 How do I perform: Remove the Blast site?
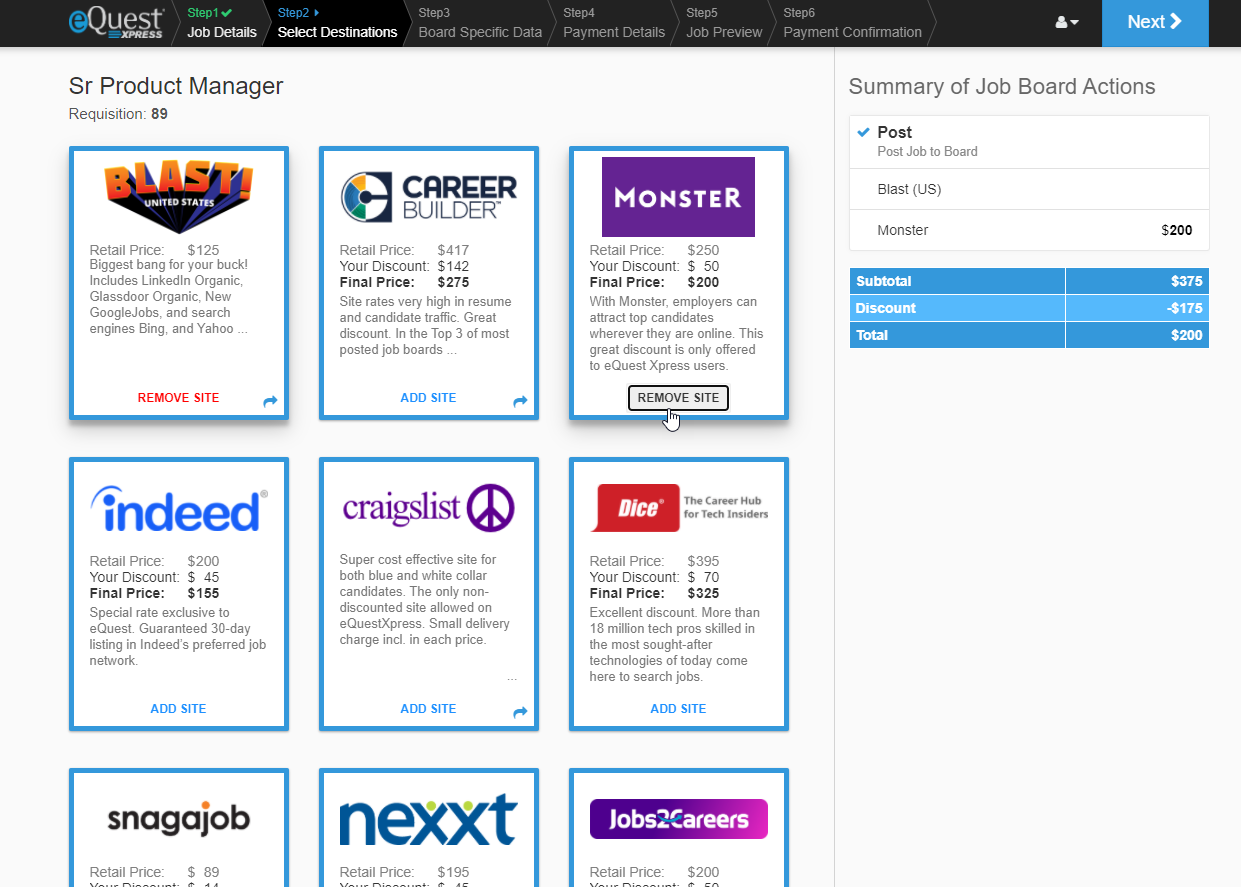tap(178, 398)
